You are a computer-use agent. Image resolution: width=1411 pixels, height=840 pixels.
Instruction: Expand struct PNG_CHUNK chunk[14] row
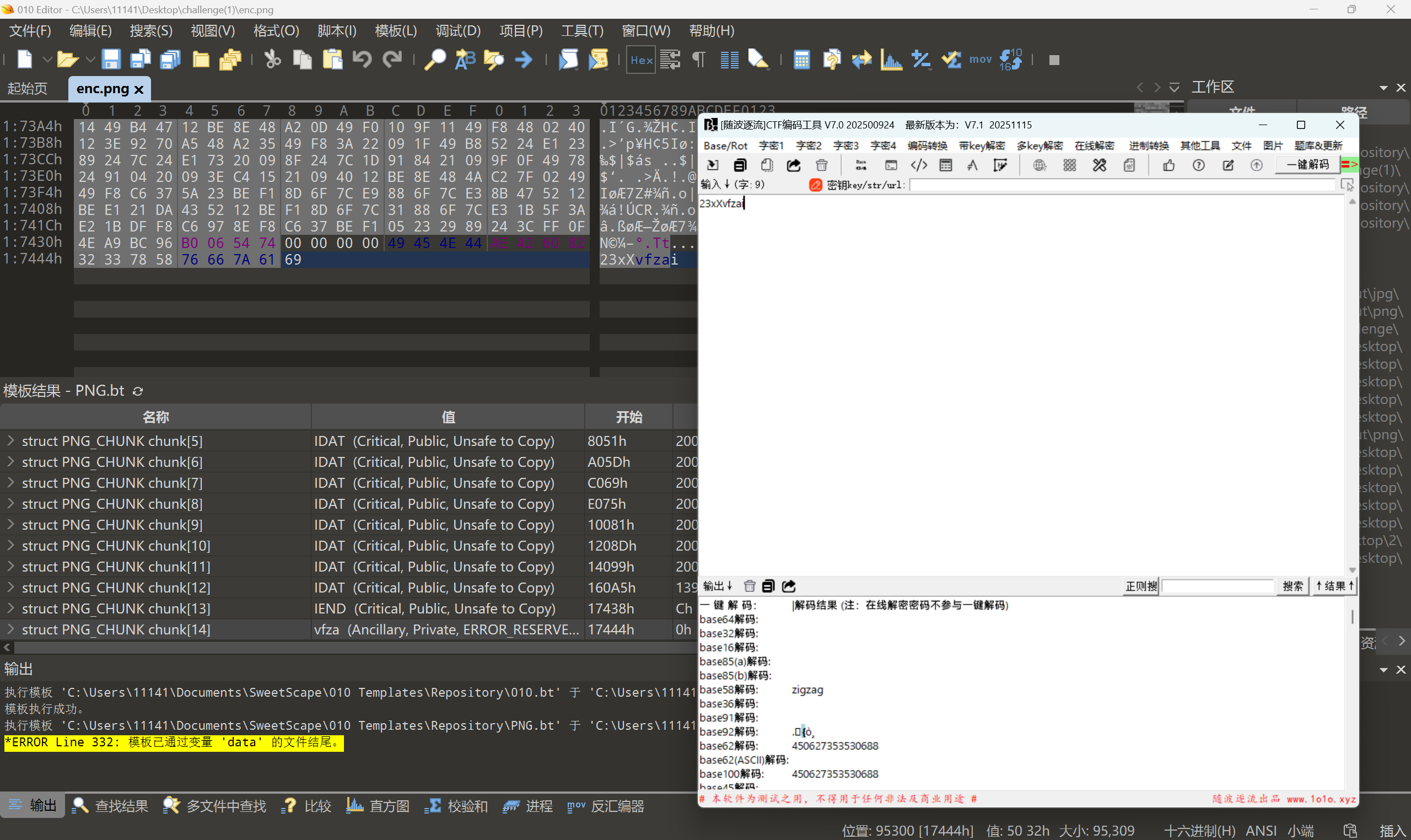coord(10,629)
